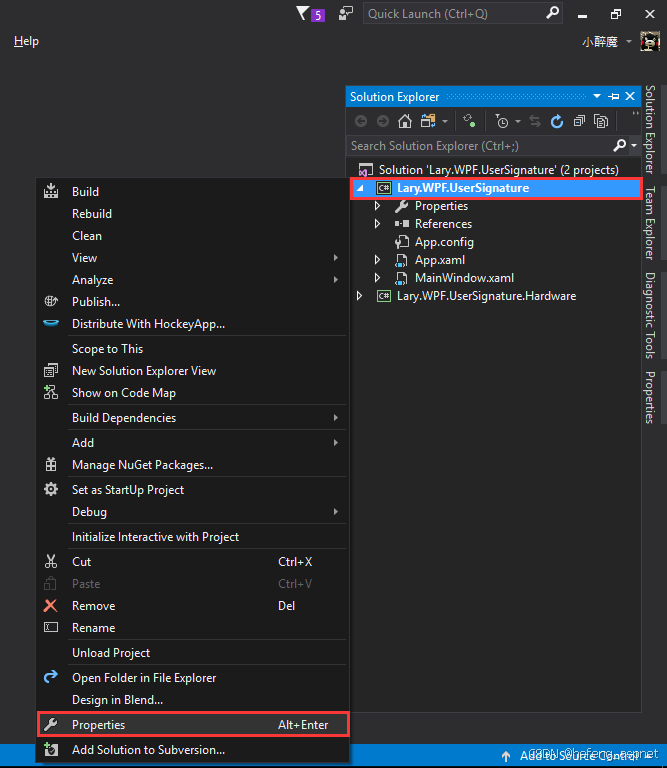
Task: Select the References item in the tree
Action: [x=443, y=224]
